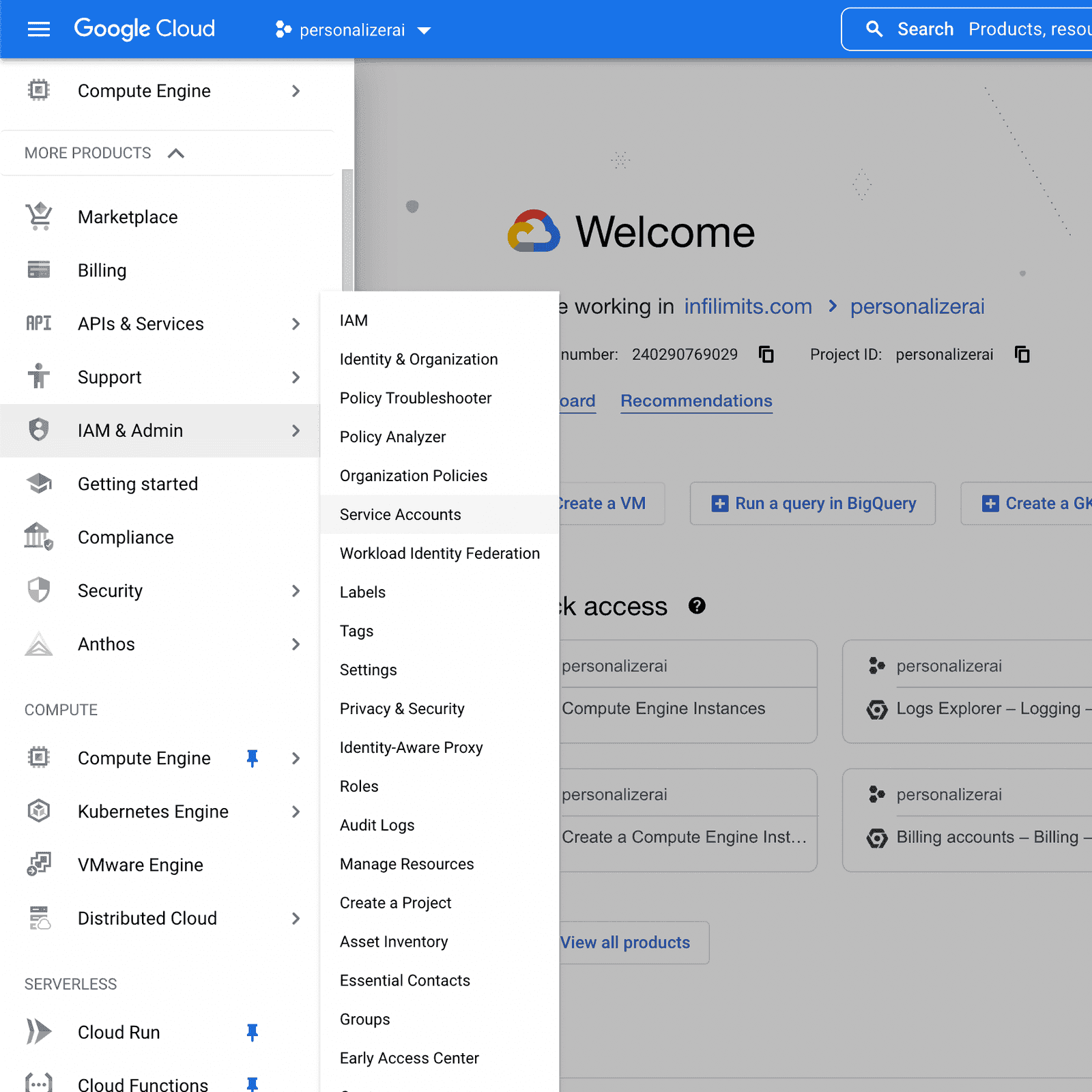Collapse the MORE PRODUCTS section
1092x1092 pixels.
pos(175,153)
